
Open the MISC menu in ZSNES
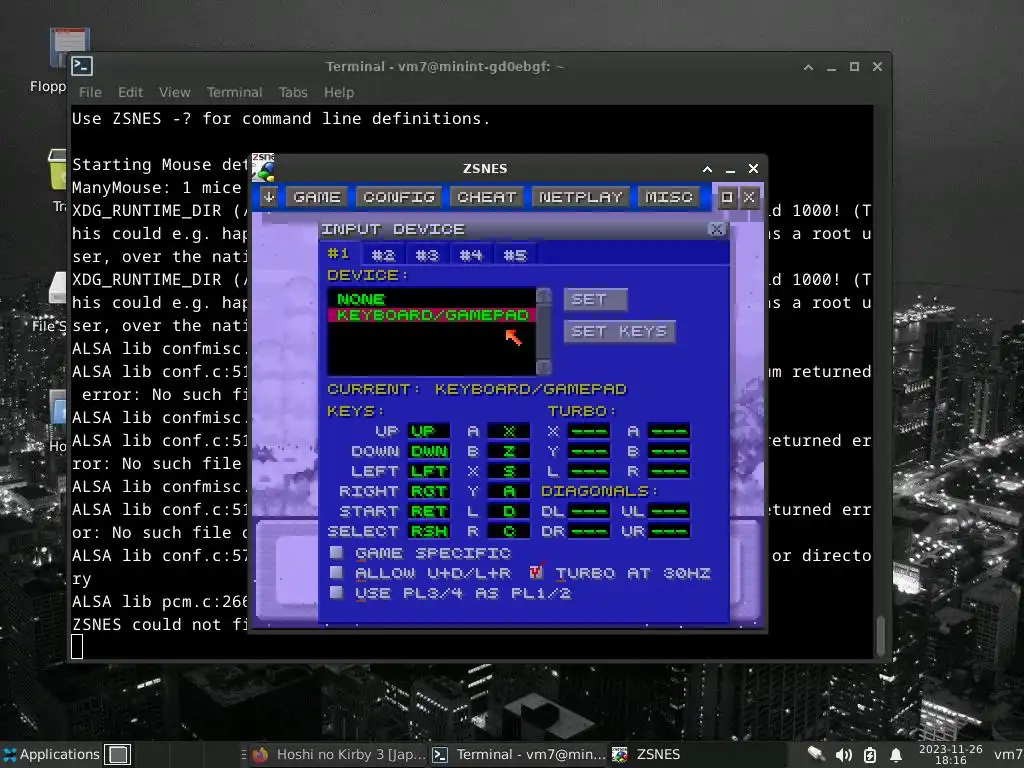tap(669, 197)
